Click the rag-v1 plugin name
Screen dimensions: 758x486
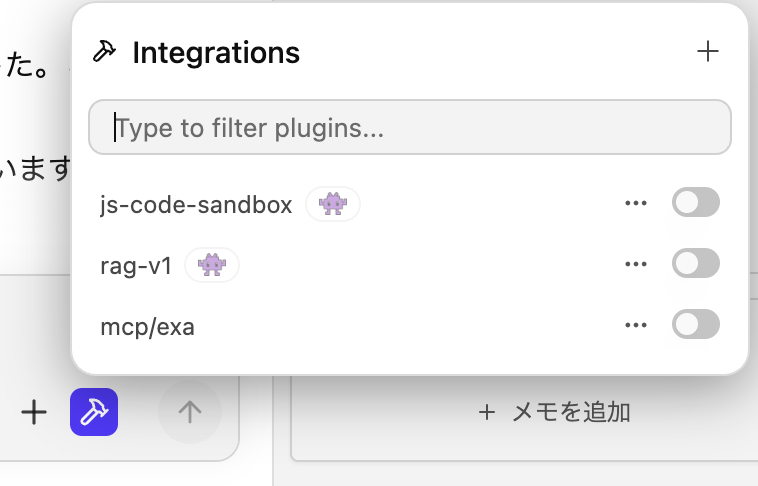(137, 265)
